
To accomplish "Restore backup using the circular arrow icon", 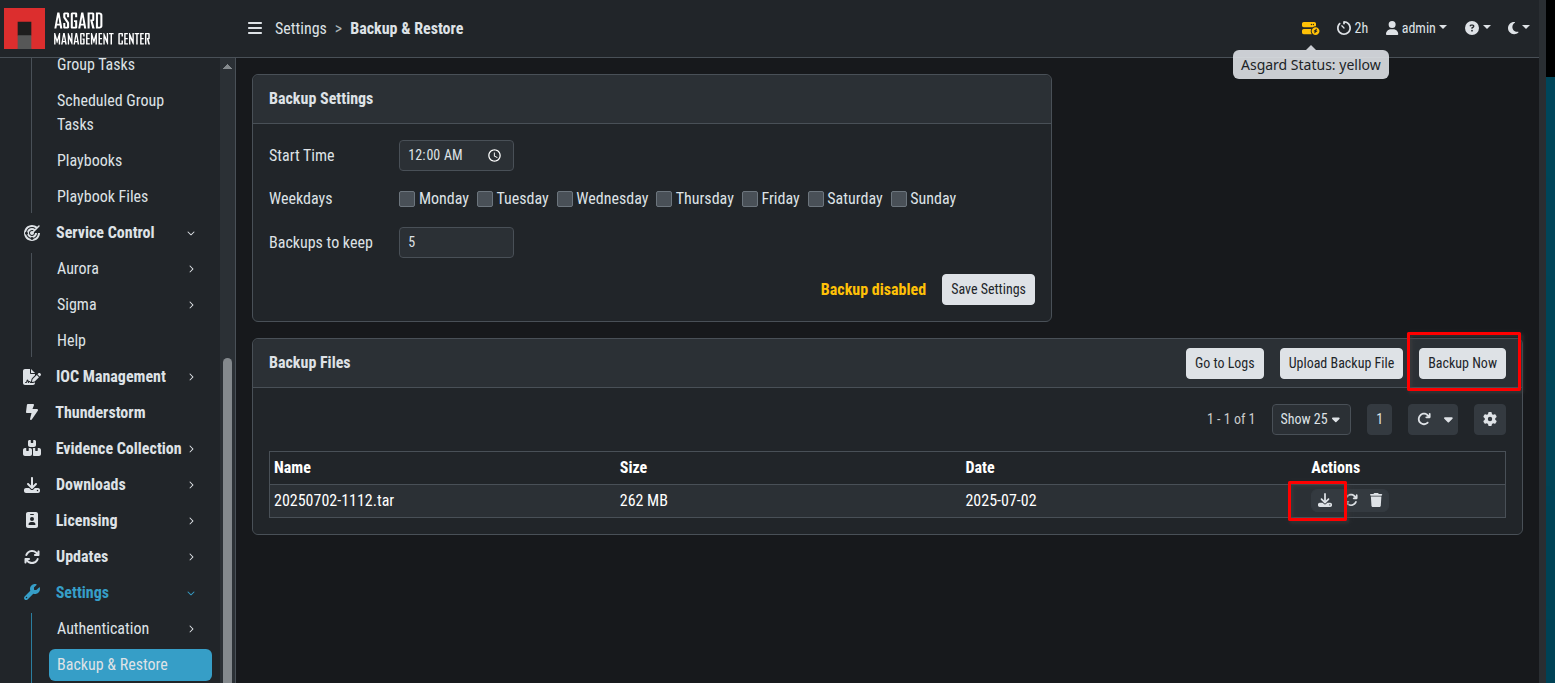I will [x=1351, y=500].
